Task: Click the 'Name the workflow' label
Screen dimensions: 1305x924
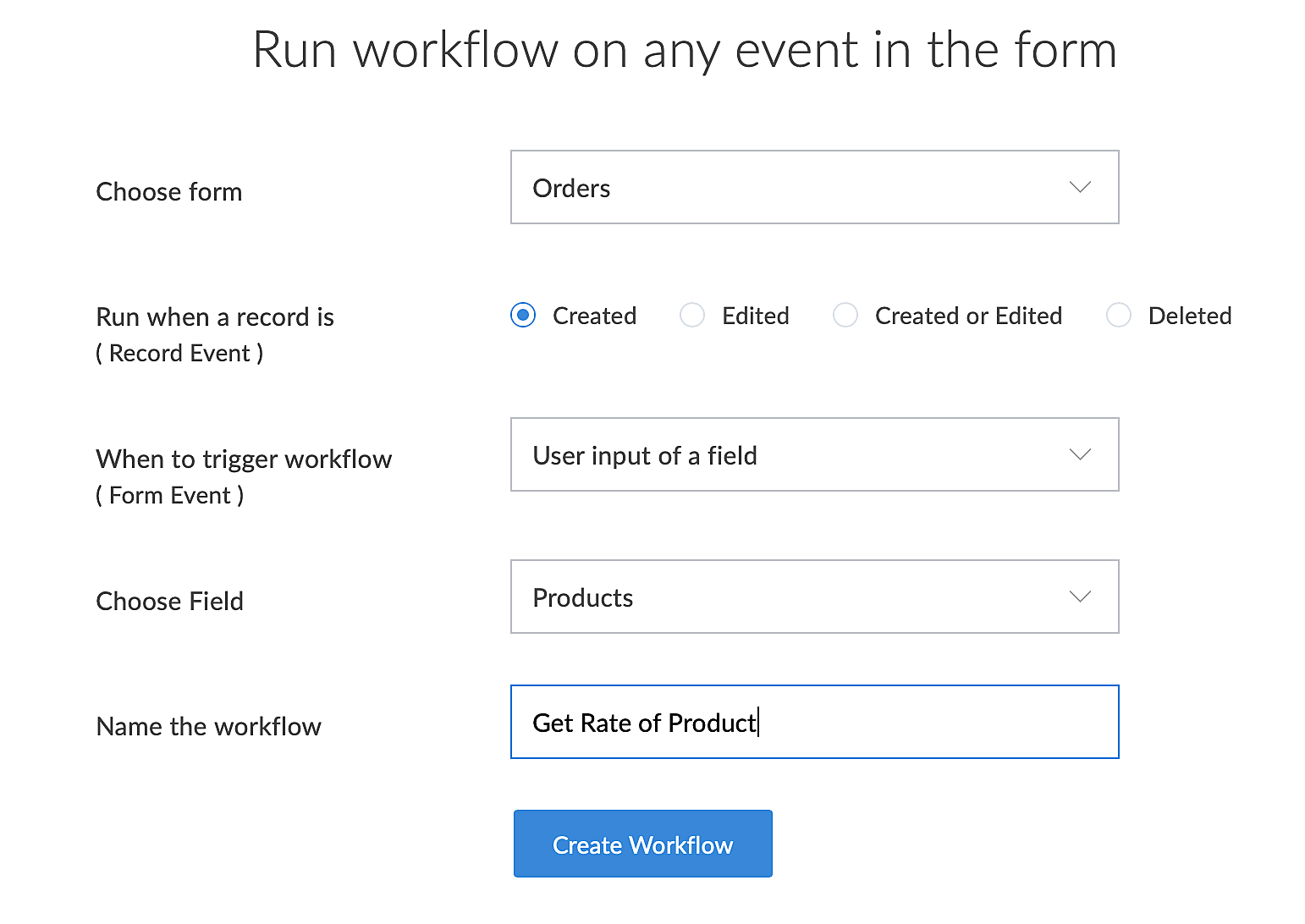Action: point(209,726)
